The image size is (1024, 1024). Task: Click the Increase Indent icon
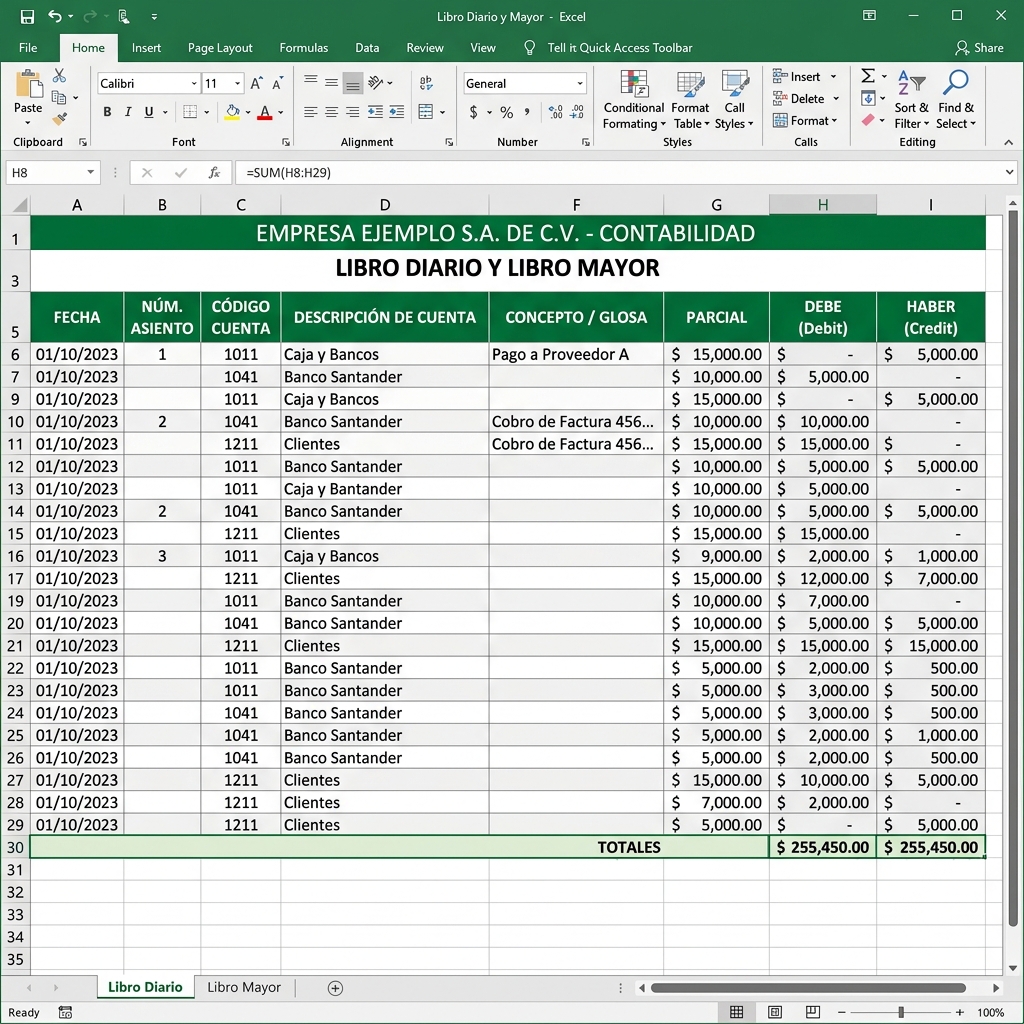click(x=396, y=112)
